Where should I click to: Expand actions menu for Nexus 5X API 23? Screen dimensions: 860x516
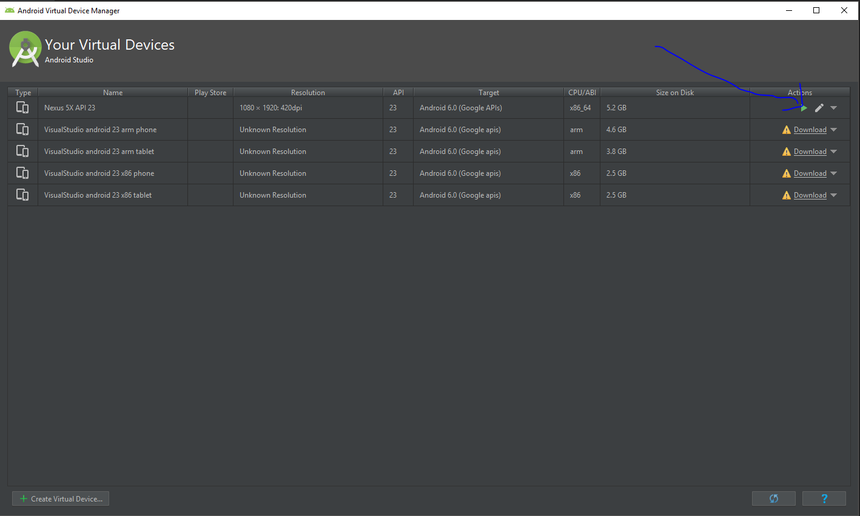click(x=834, y=108)
